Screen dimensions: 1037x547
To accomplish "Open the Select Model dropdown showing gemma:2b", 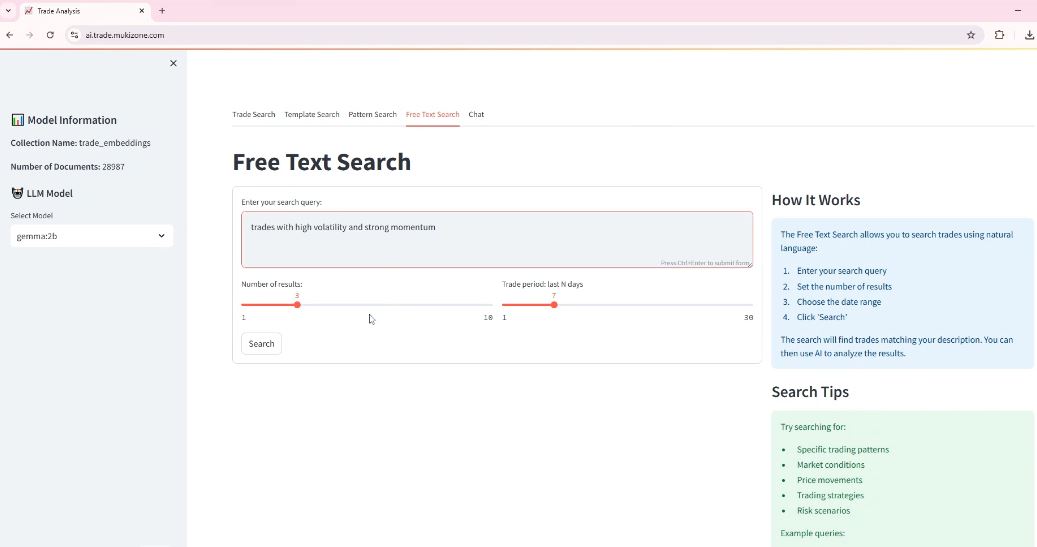I will coord(92,236).
